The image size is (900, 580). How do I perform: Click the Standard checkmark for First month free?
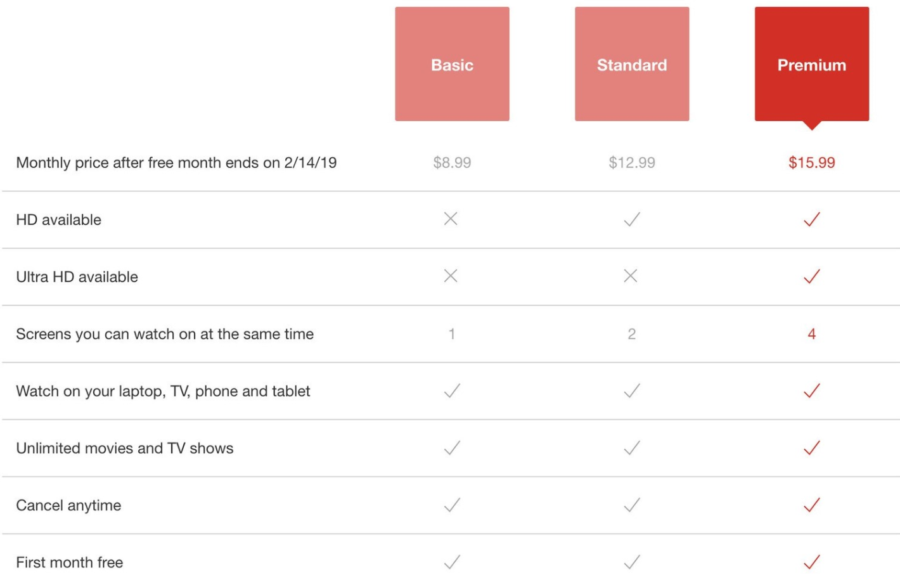tap(631, 562)
